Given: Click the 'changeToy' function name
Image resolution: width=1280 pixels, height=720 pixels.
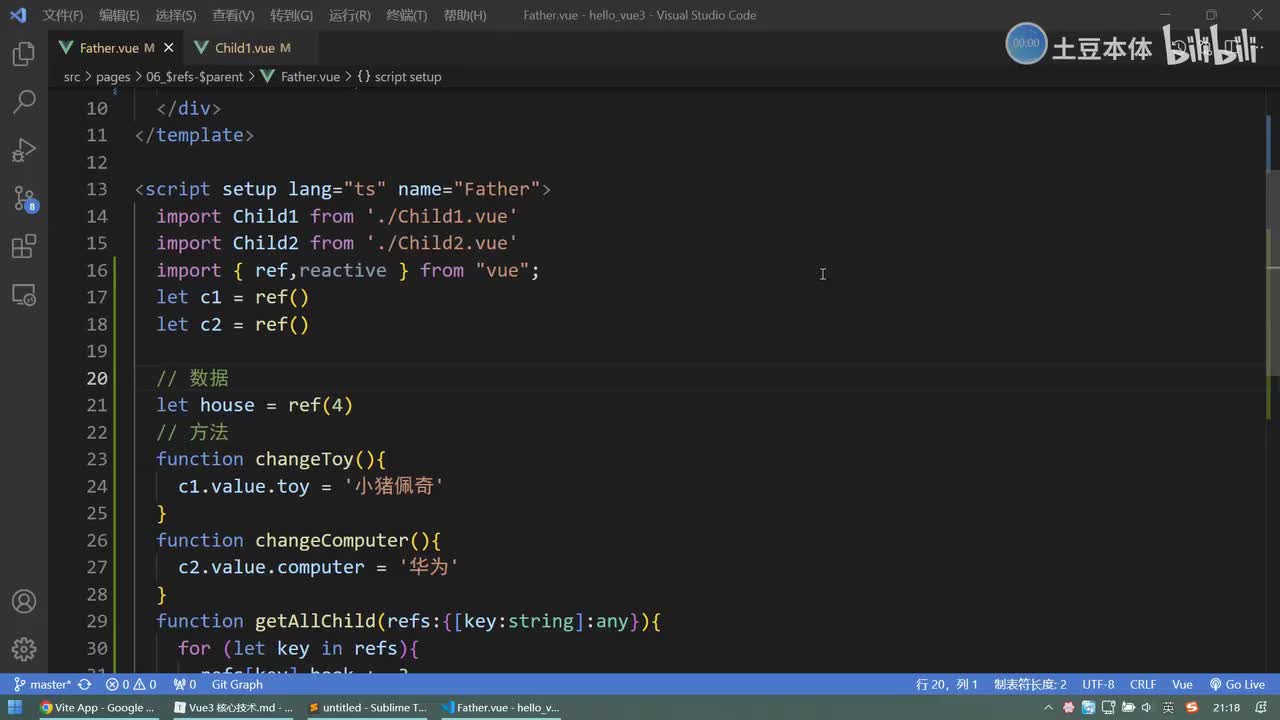Looking at the screenshot, I should click(305, 459).
